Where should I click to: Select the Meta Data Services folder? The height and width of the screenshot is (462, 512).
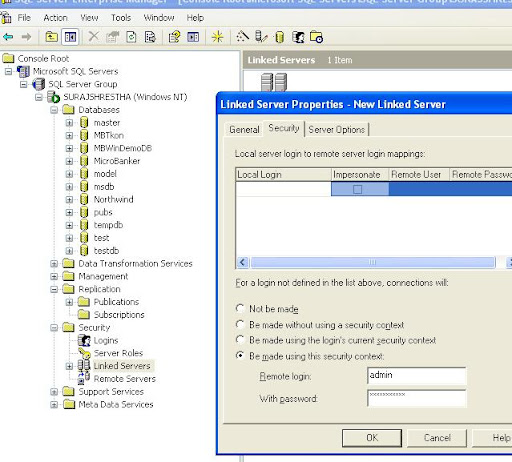(x=116, y=405)
